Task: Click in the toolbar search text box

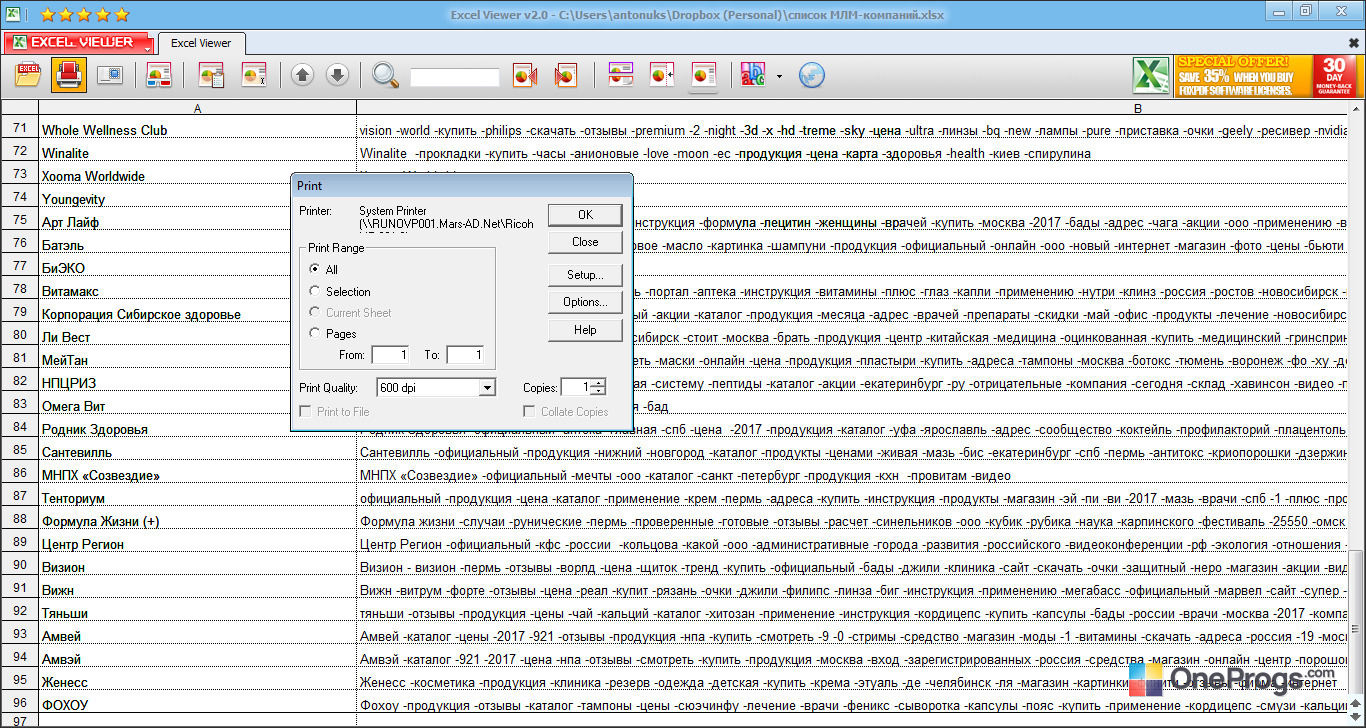Action: 454,77
